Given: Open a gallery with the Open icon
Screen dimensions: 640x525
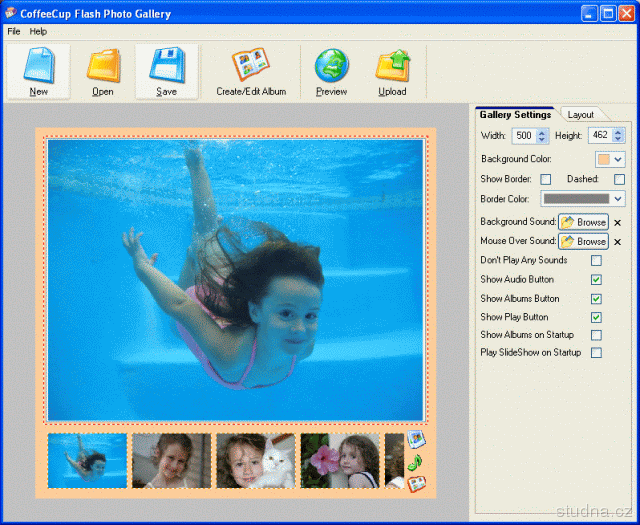Looking at the screenshot, I should click(103, 71).
